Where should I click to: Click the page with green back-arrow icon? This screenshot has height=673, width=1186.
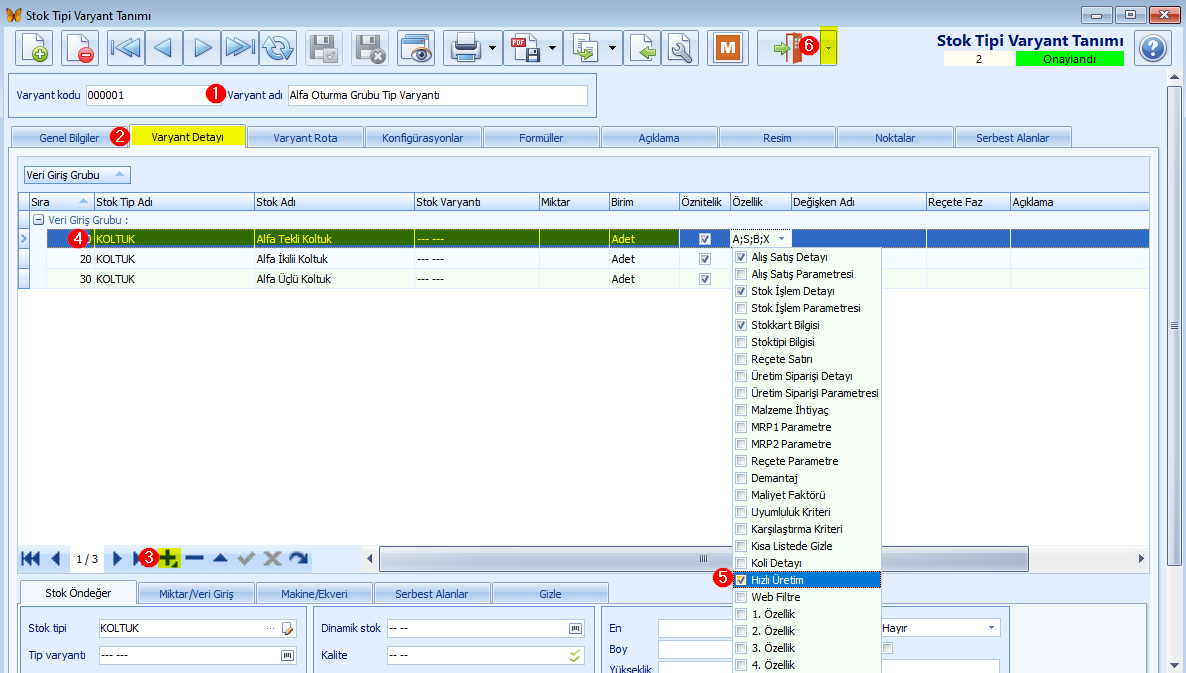point(643,48)
